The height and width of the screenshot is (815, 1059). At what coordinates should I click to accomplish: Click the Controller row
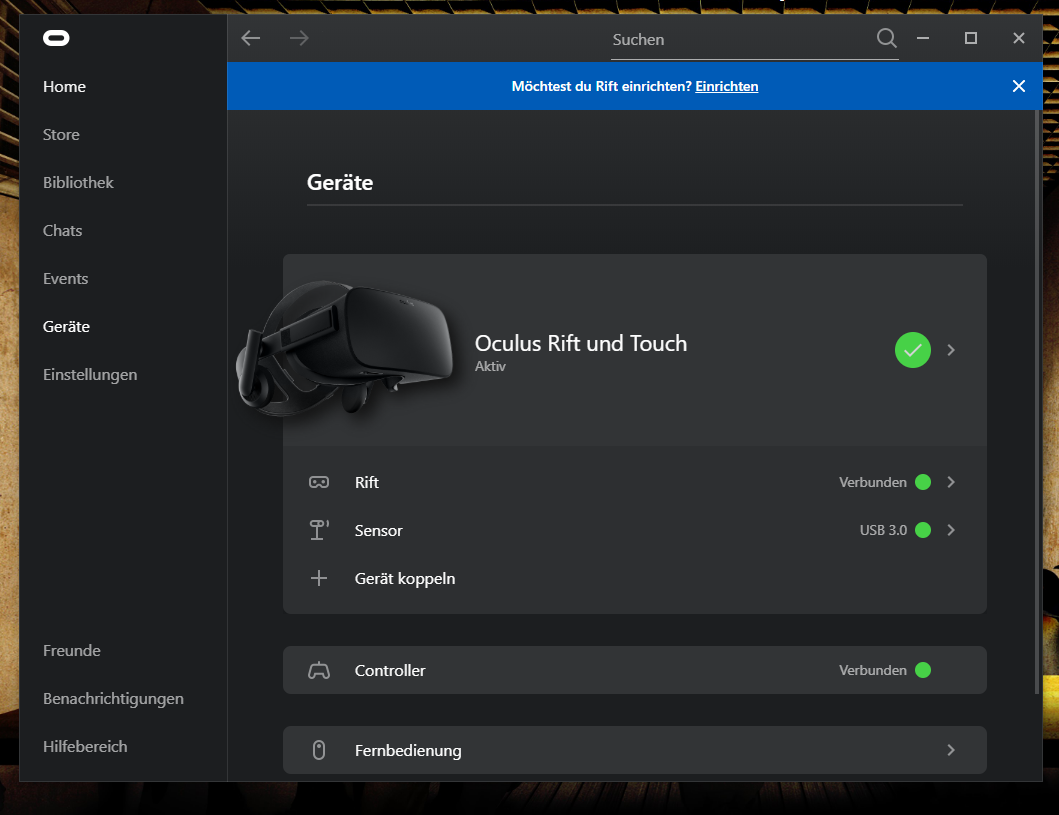(634, 670)
